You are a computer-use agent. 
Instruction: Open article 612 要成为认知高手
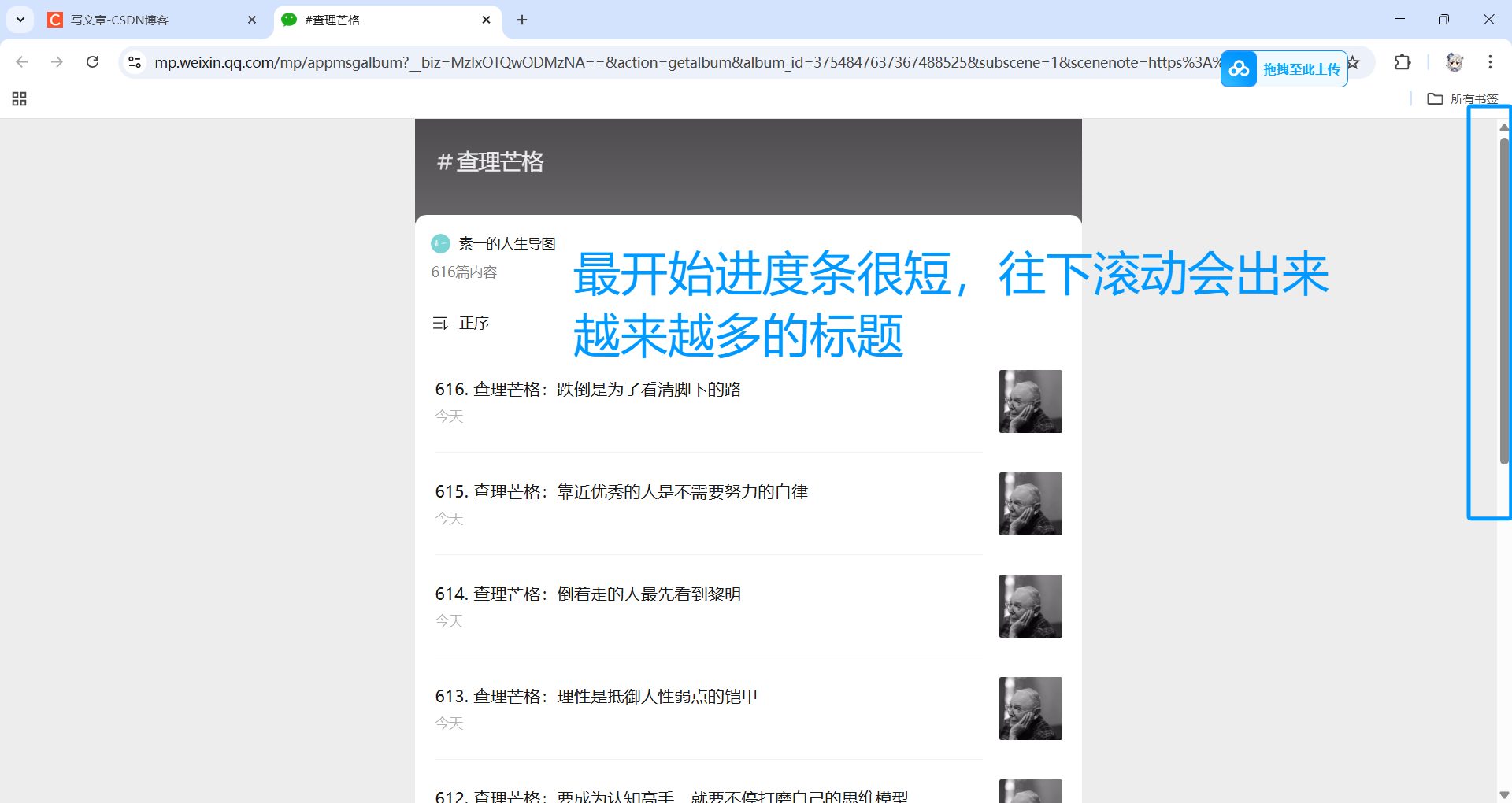[x=672, y=795]
